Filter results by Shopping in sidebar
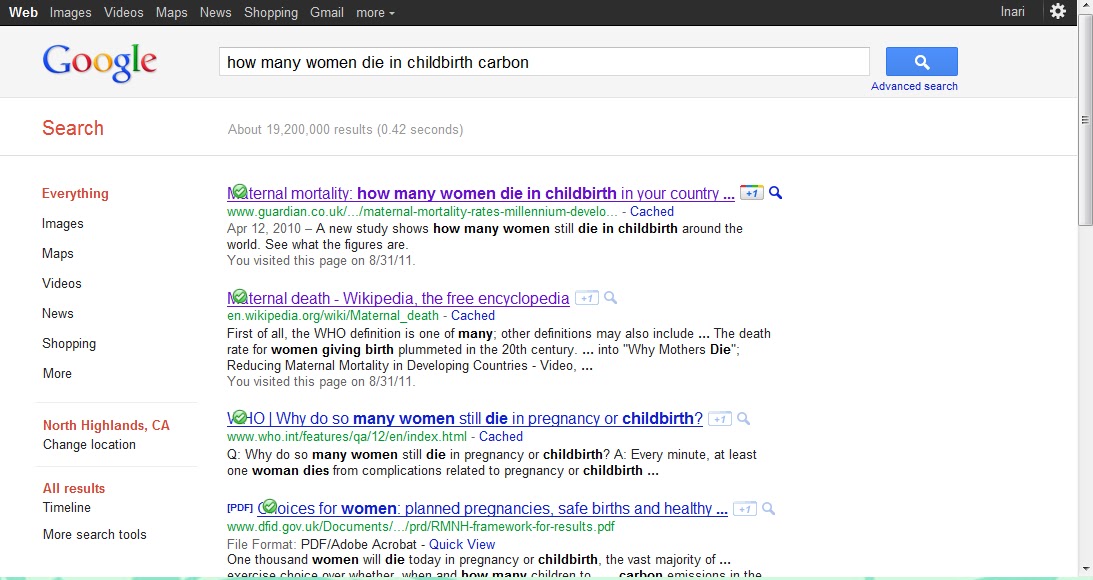1093x580 pixels. pos(69,344)
